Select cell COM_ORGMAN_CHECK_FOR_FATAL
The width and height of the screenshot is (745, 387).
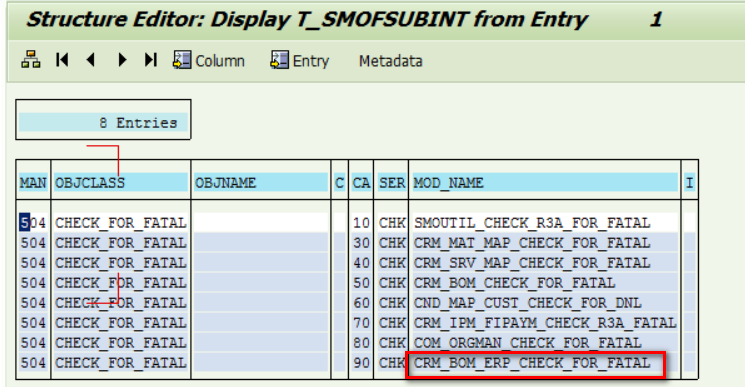[545, 342]
